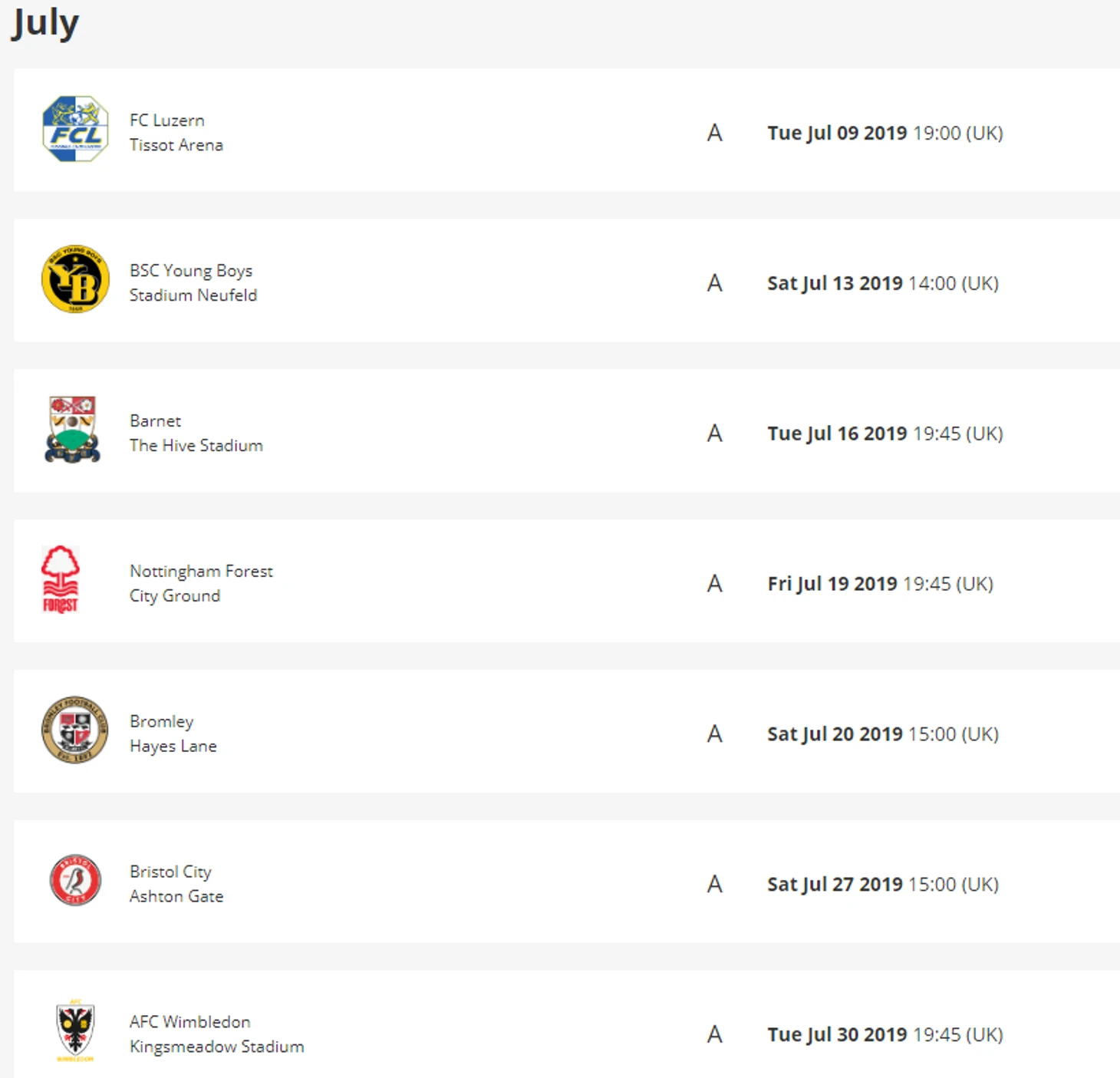The image size is (1120, 1078).
Task: Click the Bristol City robin badge
Action: coord(75,880)
